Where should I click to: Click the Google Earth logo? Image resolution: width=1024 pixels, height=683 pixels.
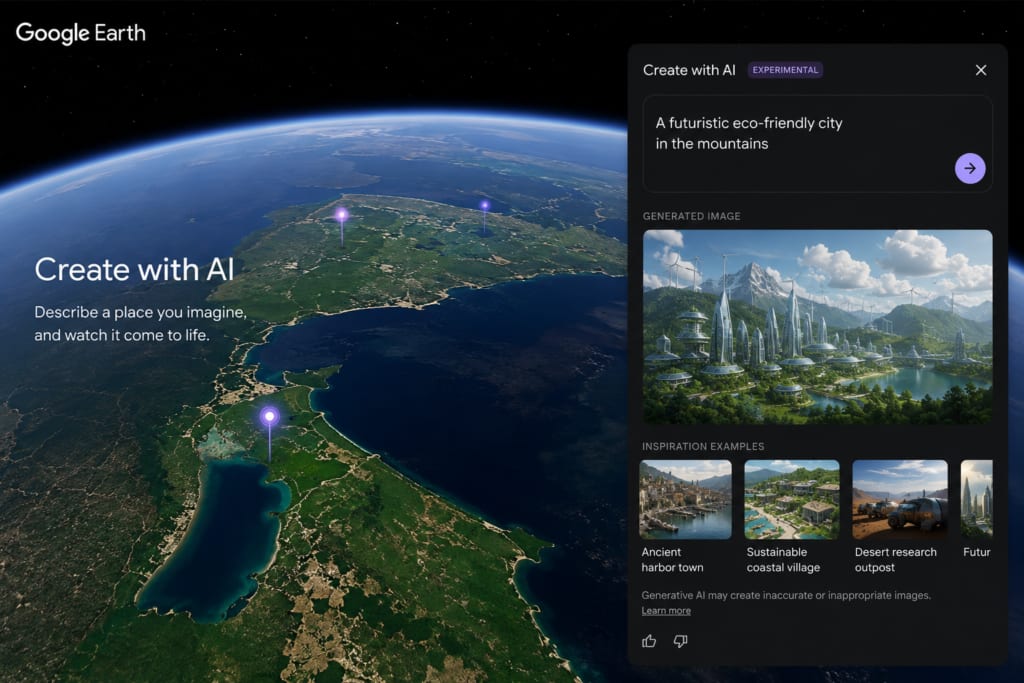coord(81,33)
